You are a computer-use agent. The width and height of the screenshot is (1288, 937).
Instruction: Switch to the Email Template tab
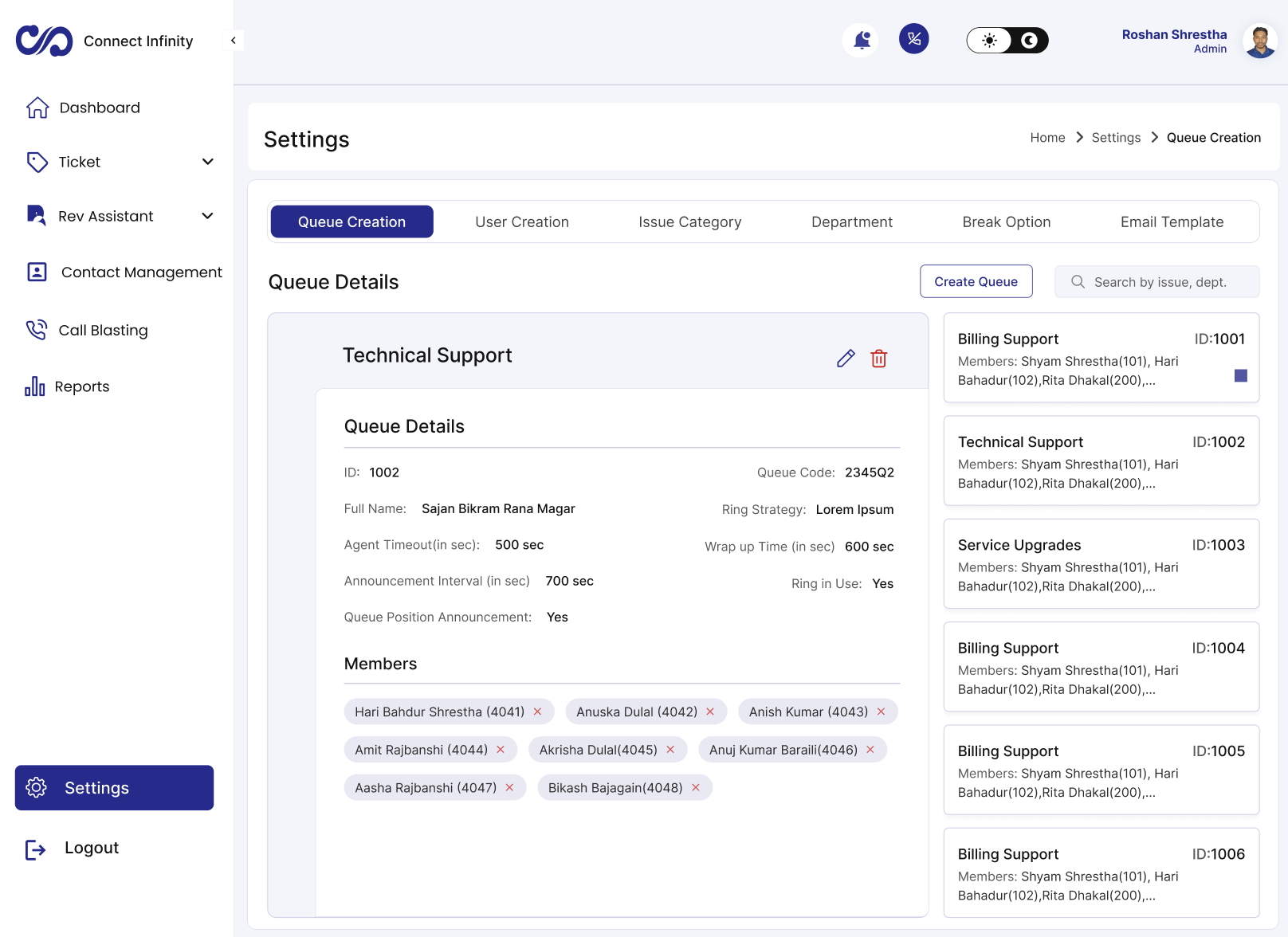[1172, 222]
